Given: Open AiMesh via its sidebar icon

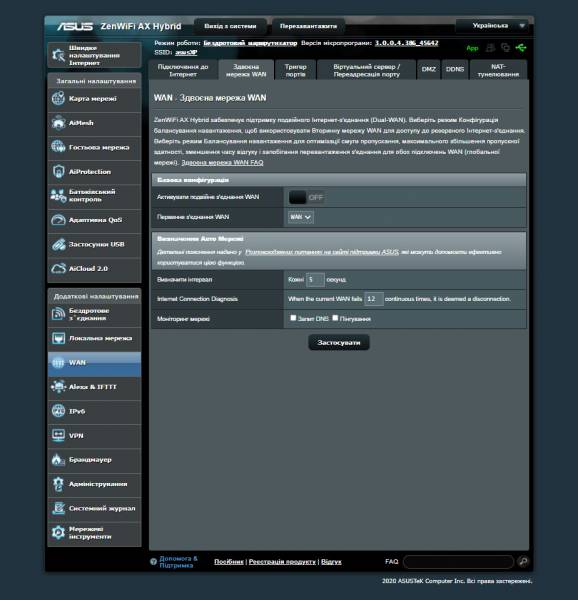Looking at the screenshot, I should [x=58, y=123].
